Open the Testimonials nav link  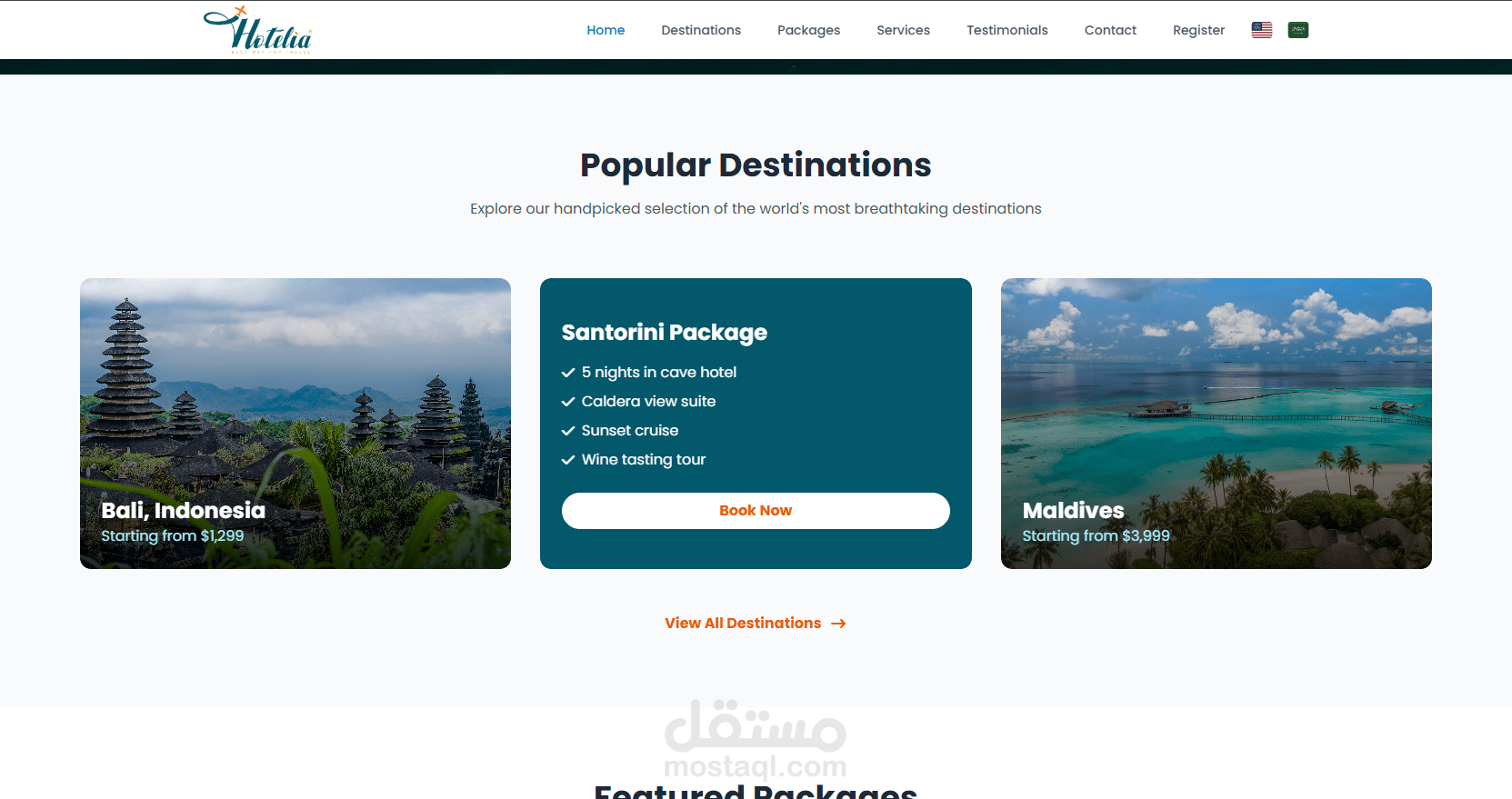coord(1007,30)
